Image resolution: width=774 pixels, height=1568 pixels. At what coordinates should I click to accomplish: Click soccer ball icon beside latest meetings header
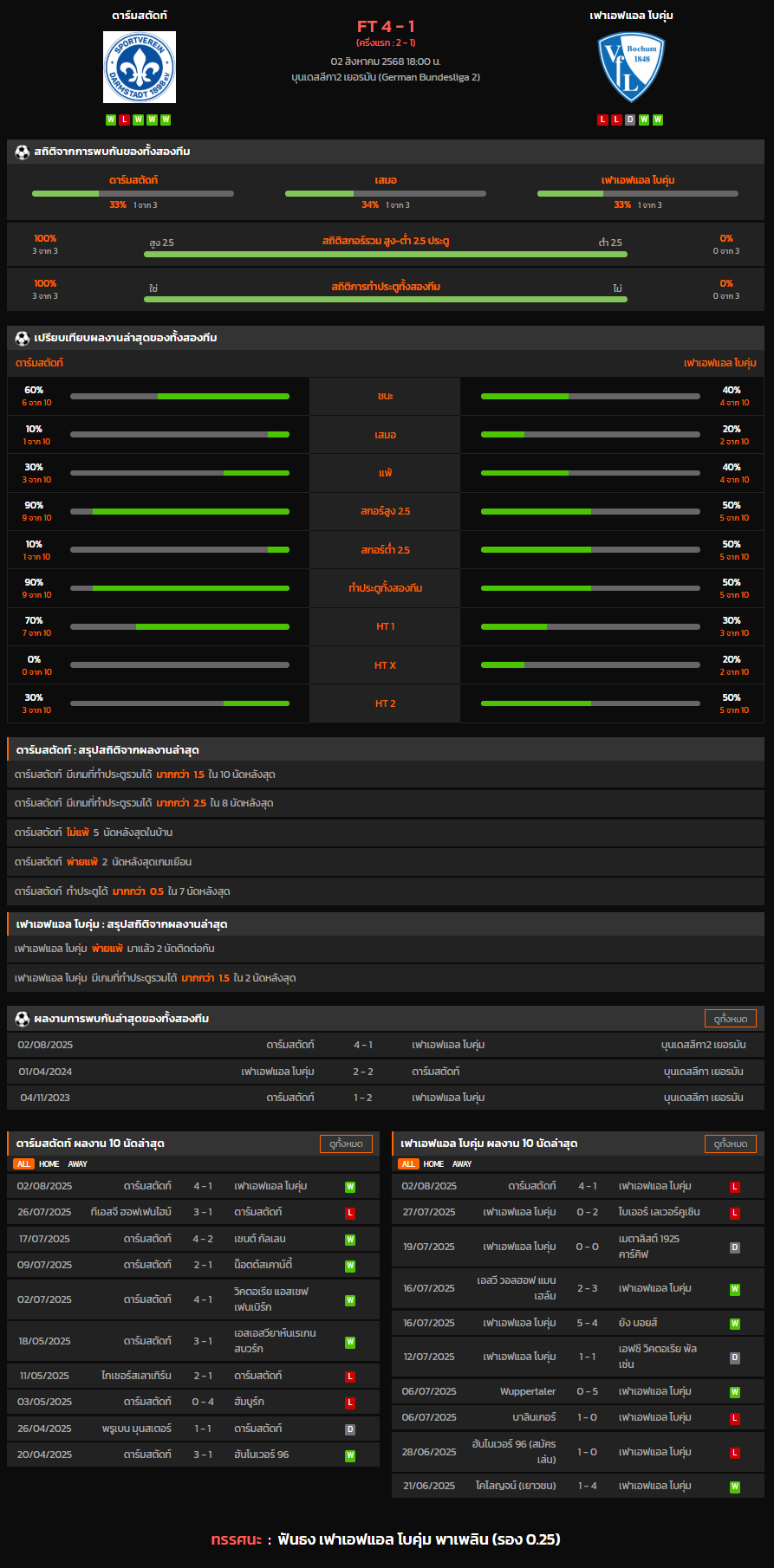tap(23, 1019)
